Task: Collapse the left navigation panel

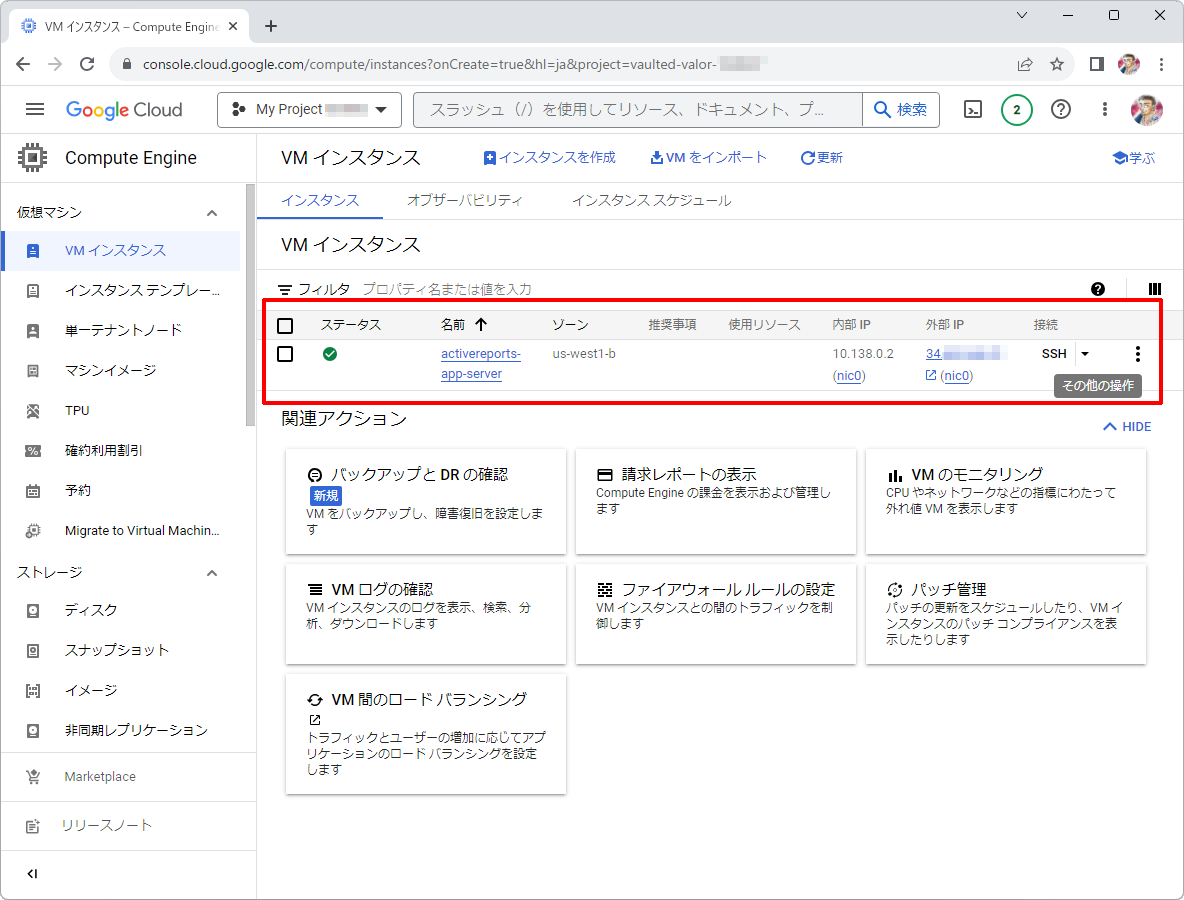Action: point(32,874)
